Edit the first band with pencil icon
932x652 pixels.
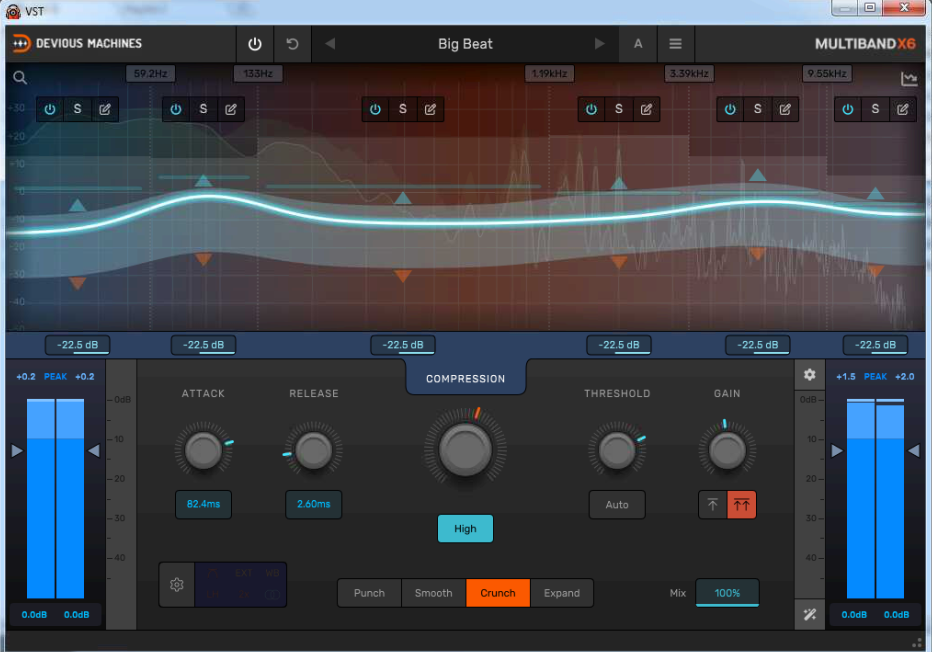pos(105,109)
